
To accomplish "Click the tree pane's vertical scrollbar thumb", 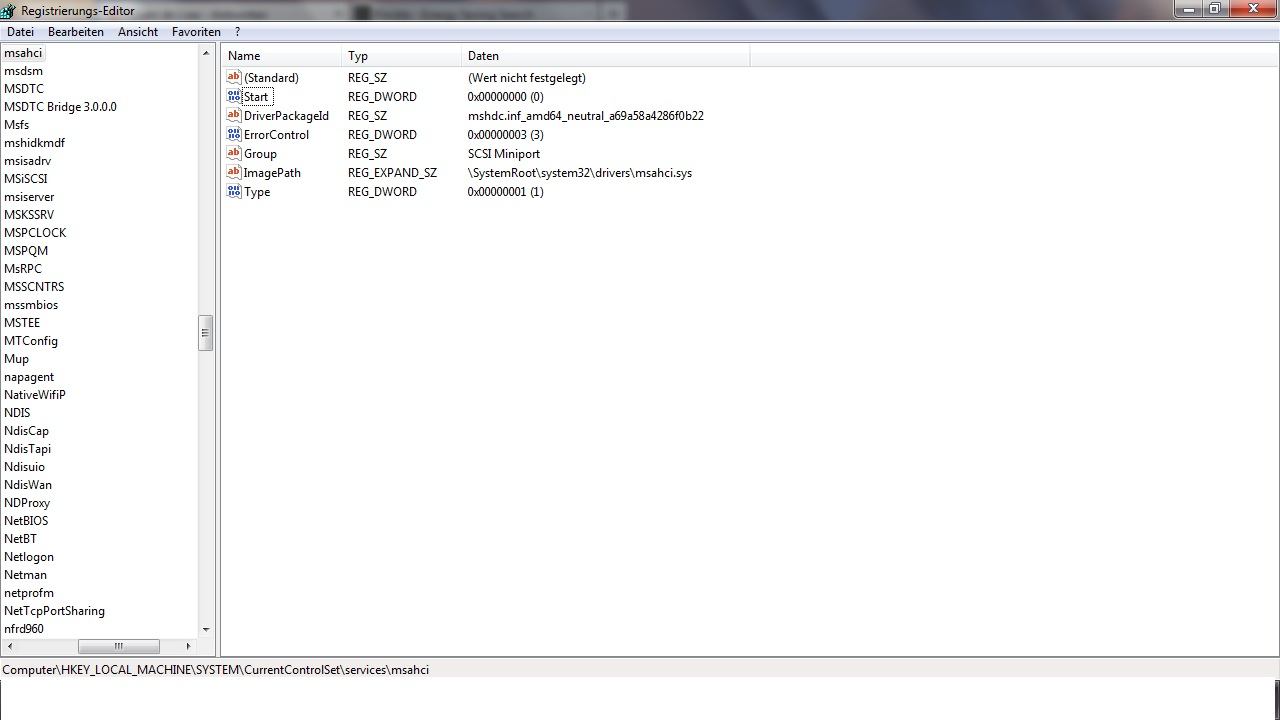I will [x=206, y=333].
